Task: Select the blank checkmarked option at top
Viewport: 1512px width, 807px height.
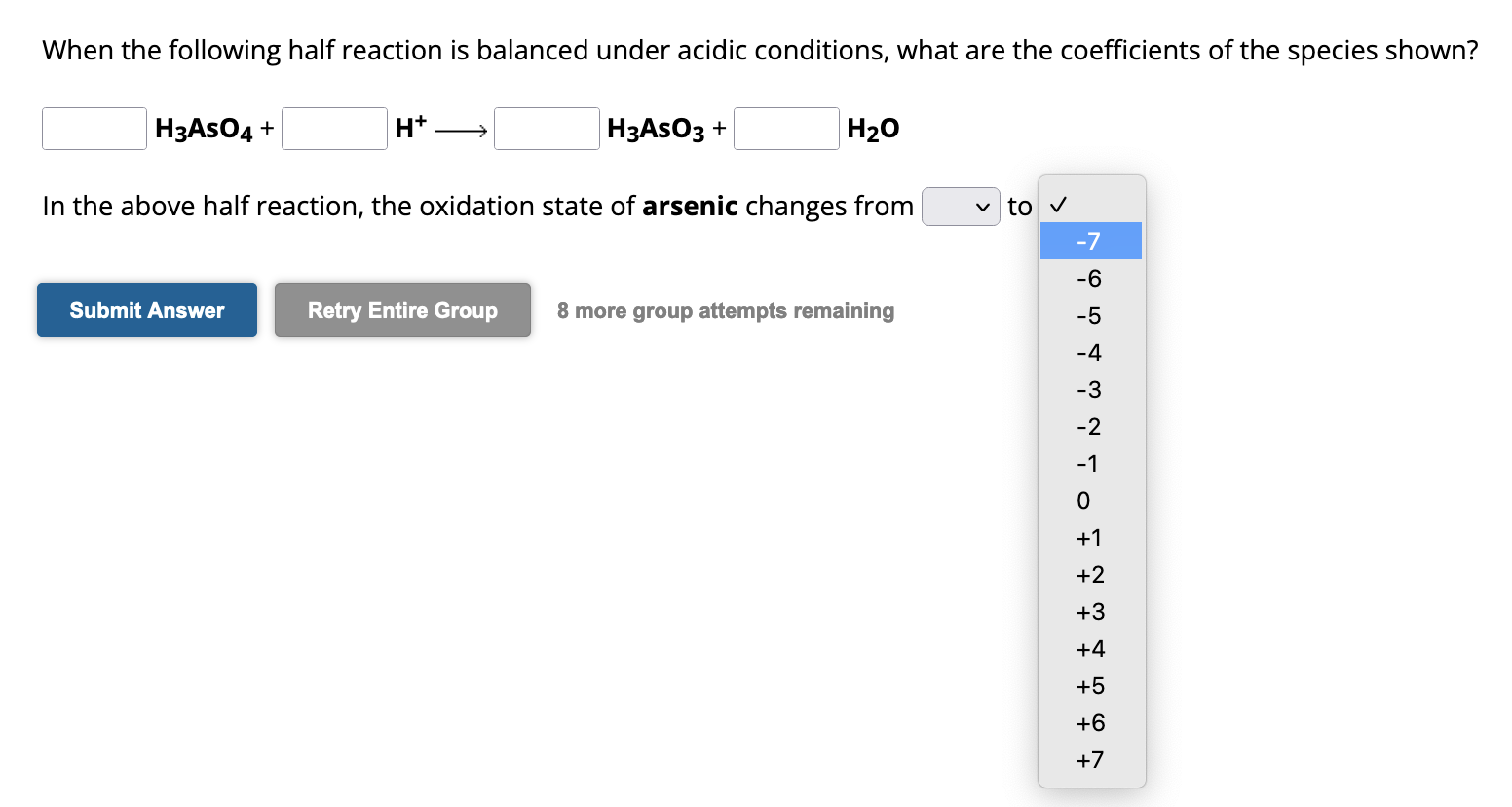Action: 1090,205
